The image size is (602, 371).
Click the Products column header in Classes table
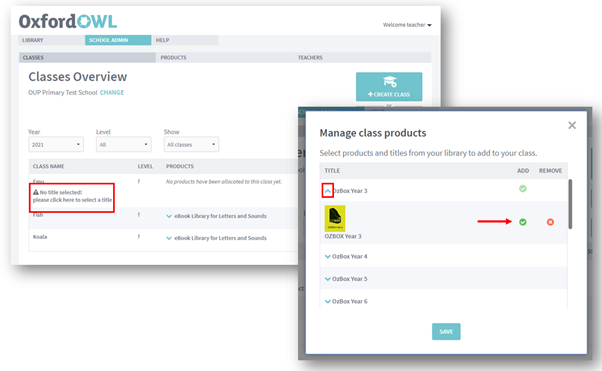(180, 166)
